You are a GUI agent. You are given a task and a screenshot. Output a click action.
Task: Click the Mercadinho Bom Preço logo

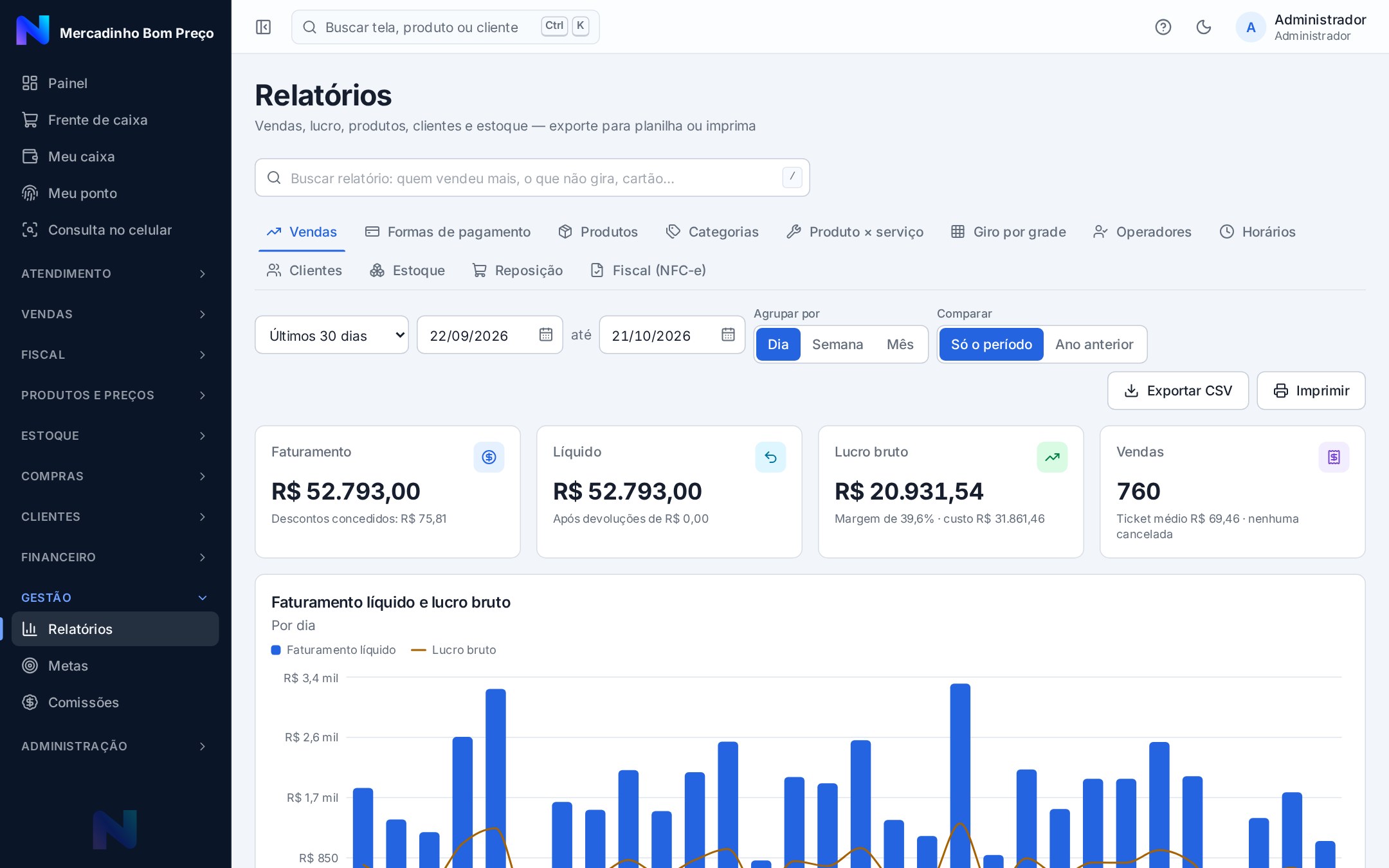(33, 30)
